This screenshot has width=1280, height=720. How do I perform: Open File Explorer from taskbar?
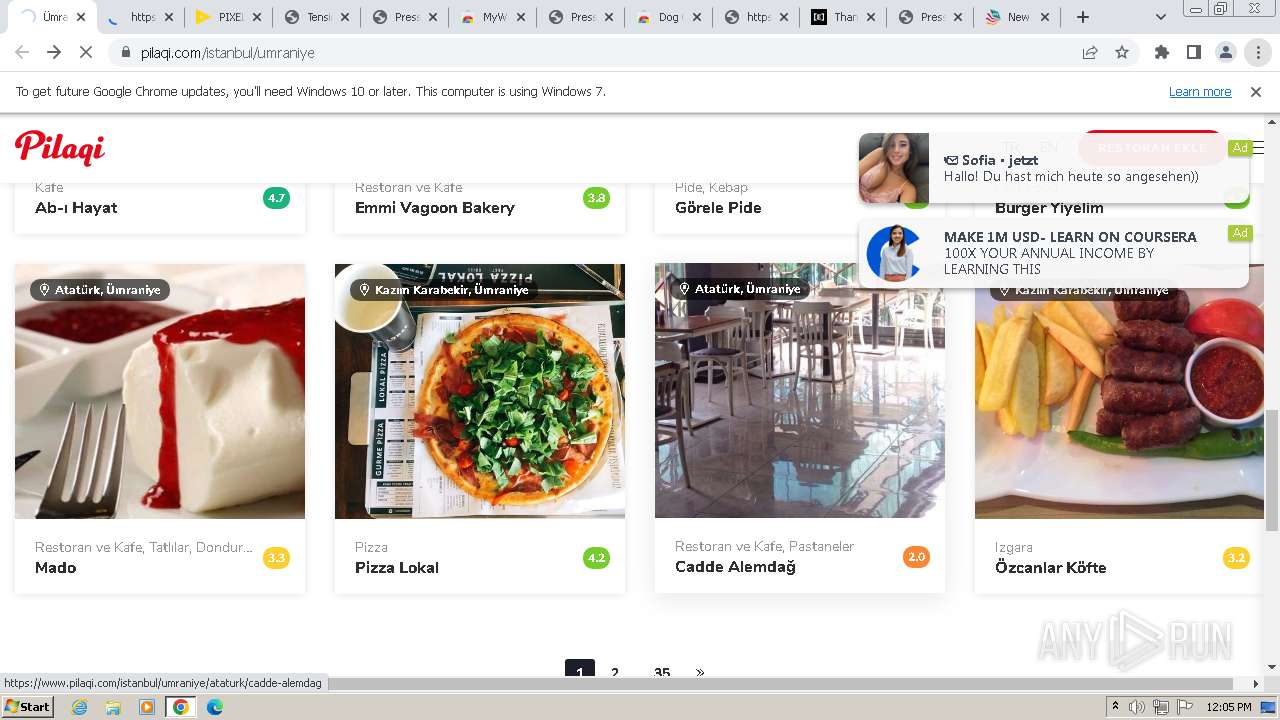(x=113, y=707)
